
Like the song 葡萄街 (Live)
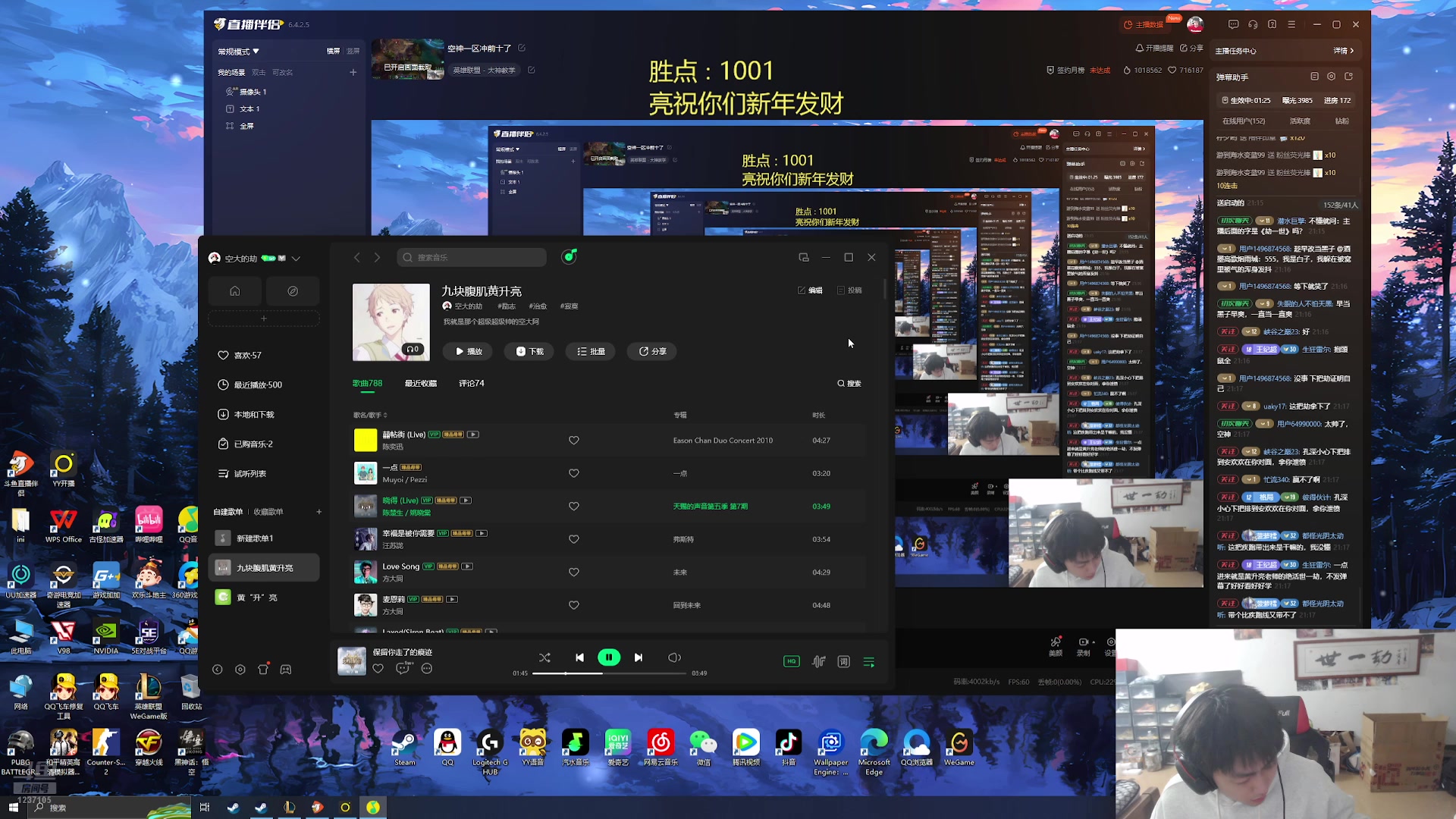pos(574,441)
